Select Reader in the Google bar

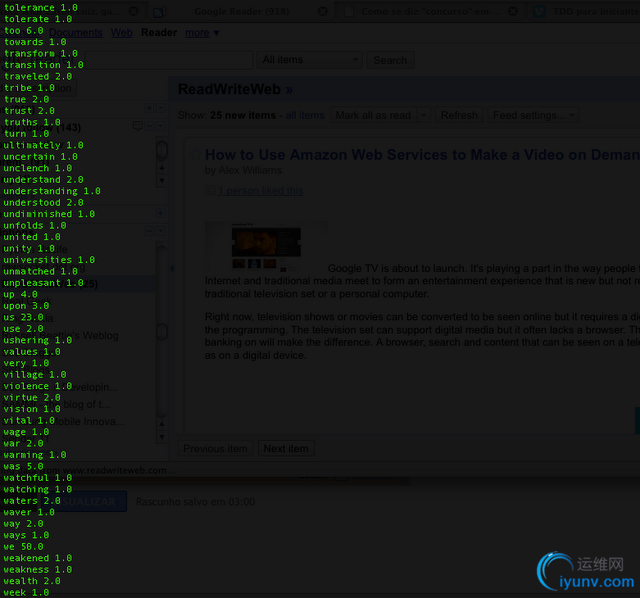tap(159, 33)
